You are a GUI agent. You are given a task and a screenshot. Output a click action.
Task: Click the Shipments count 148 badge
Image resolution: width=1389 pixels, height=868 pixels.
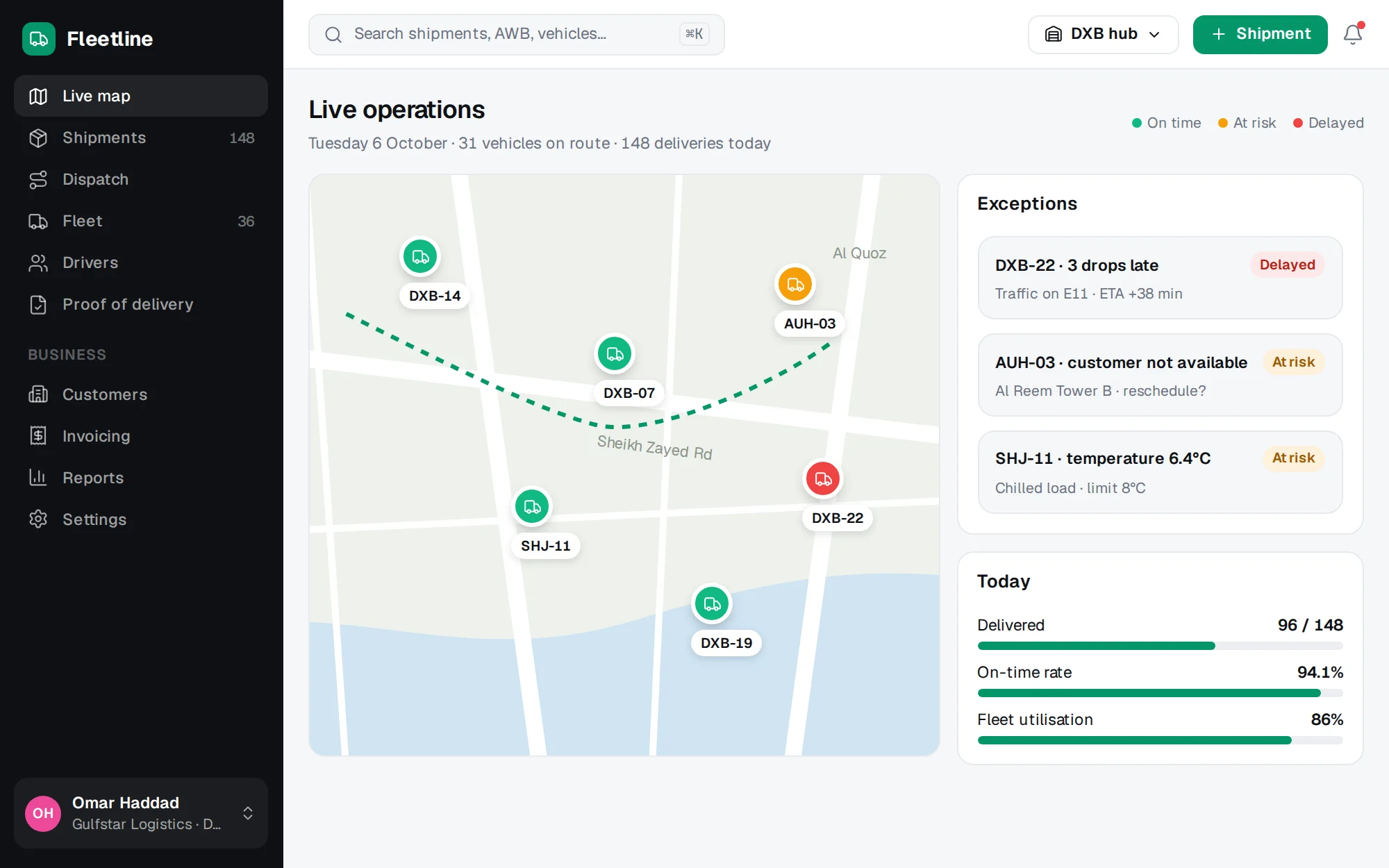click(x=242, y=138)
